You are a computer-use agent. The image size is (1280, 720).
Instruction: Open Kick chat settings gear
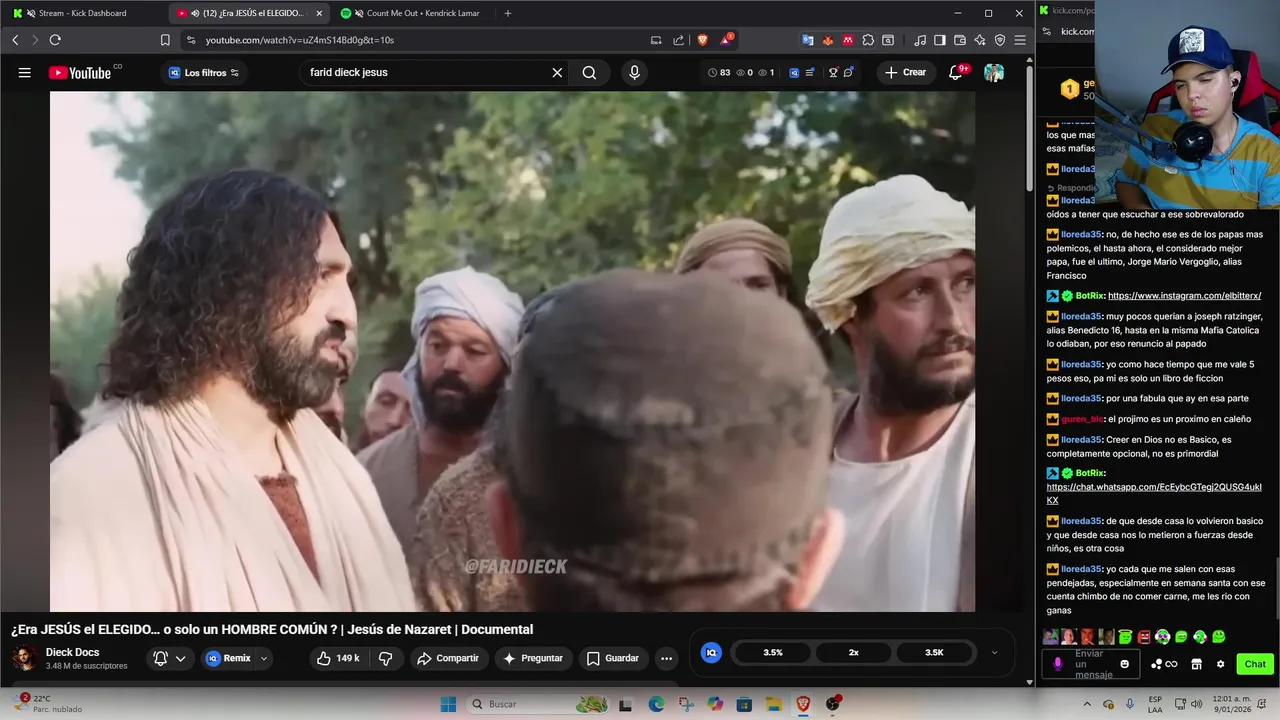[1220, 664]
